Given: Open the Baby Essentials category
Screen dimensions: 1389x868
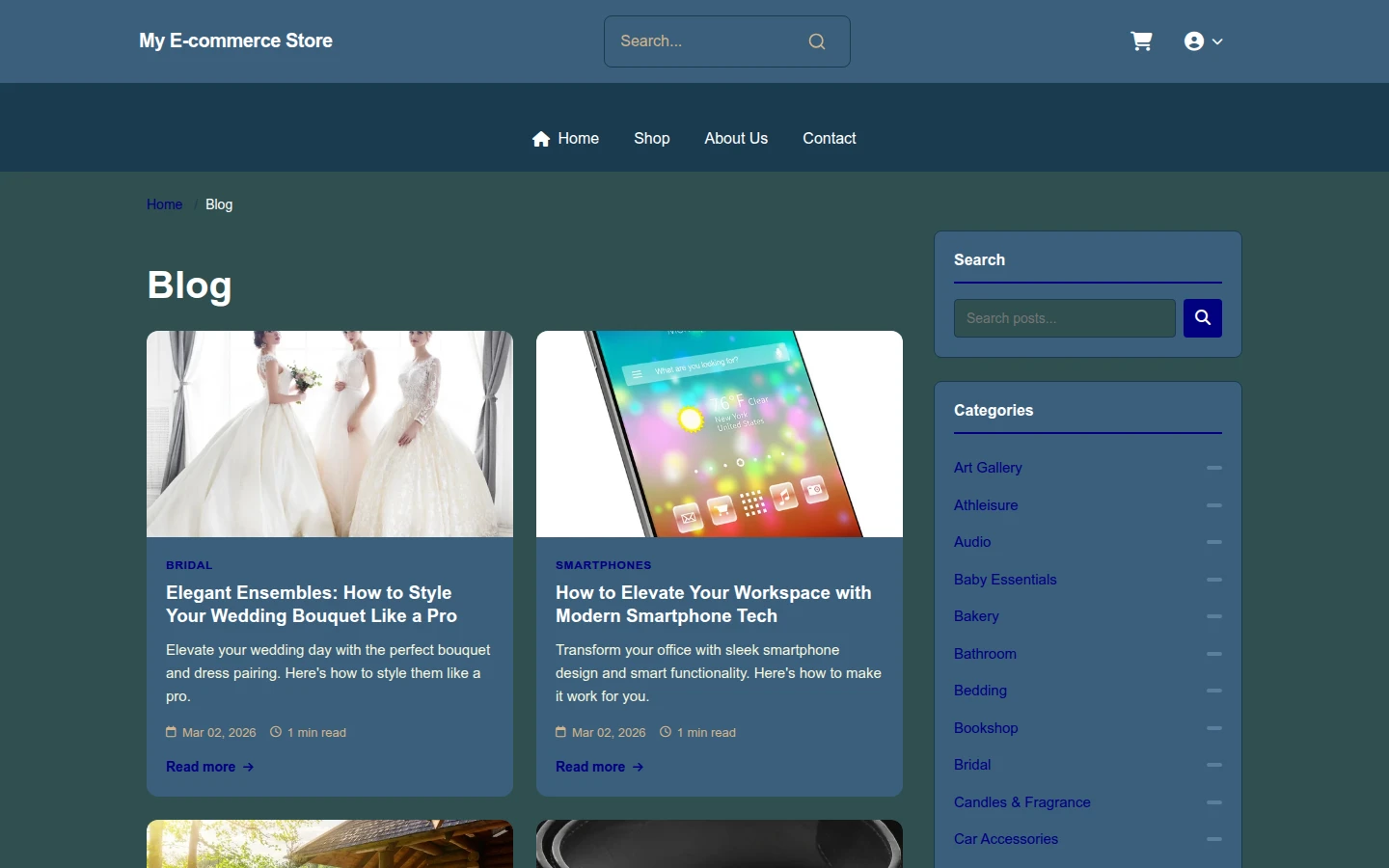Looking at the screenshot, I should (1005, 580).
